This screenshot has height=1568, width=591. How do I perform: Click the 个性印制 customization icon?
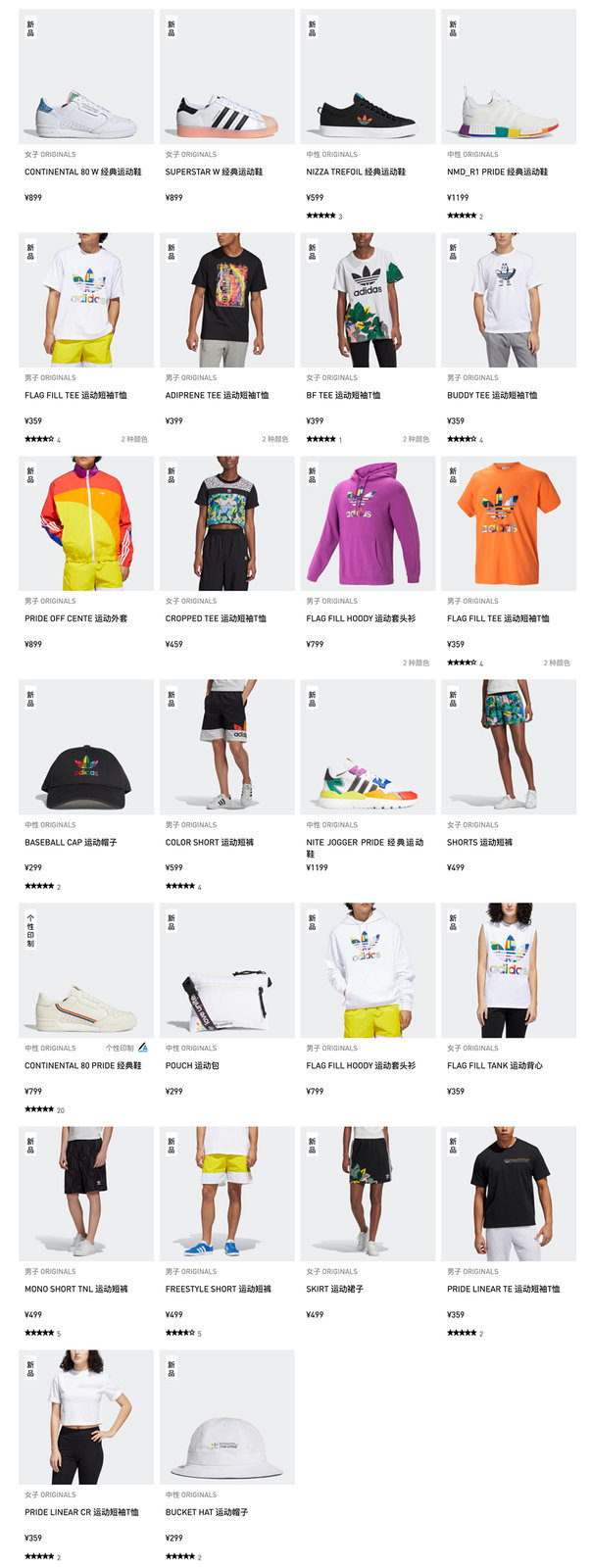[x=143, y=1048]
